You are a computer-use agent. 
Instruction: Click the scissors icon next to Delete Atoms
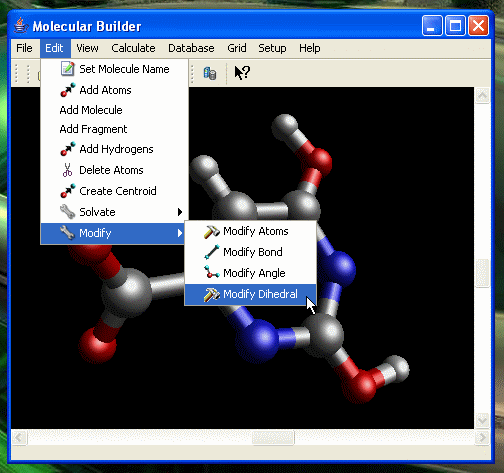coord(67,170)
